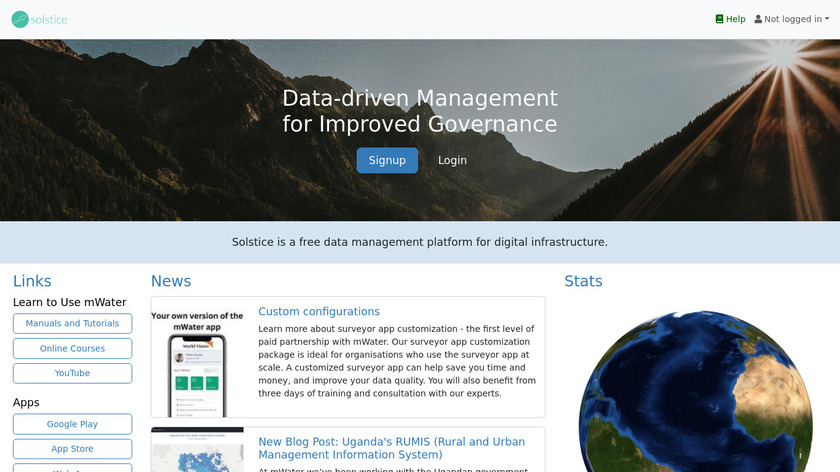
Task: Open Help via the green book icon
Action: point(719,19)
